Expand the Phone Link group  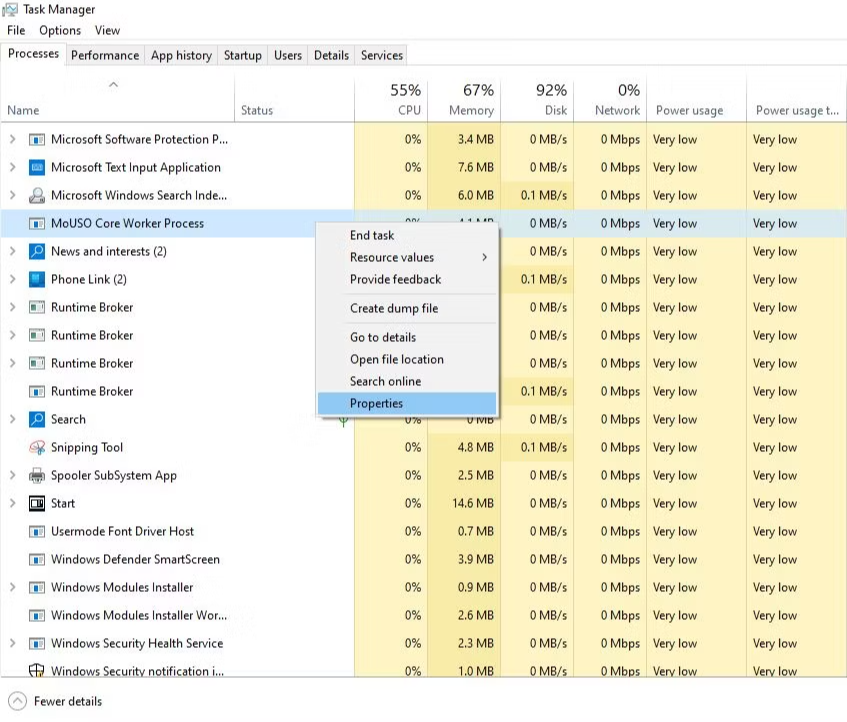pyautogui.click(x=12, y=279)
